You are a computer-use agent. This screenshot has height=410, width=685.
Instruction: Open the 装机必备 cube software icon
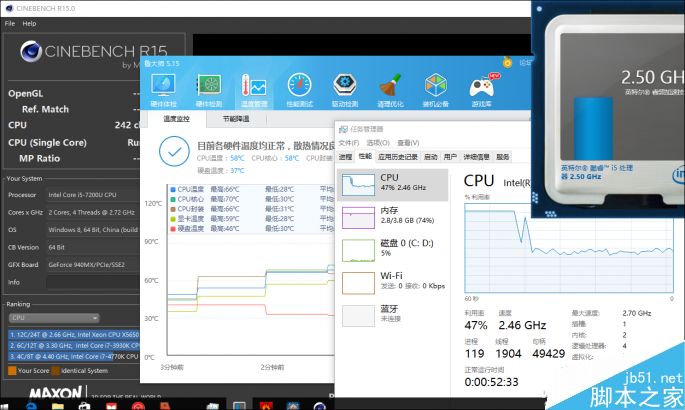pos(436,90)
